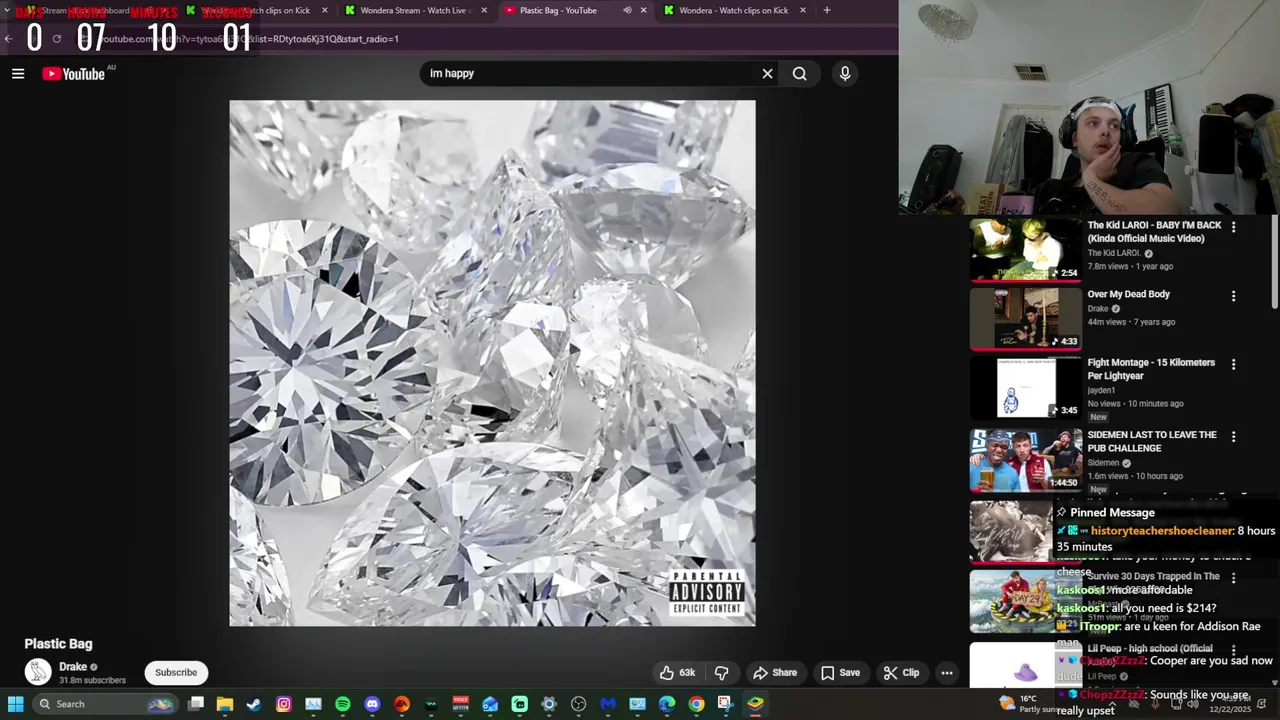
Task: Save the video to a playlist
Action: [840, 673]
